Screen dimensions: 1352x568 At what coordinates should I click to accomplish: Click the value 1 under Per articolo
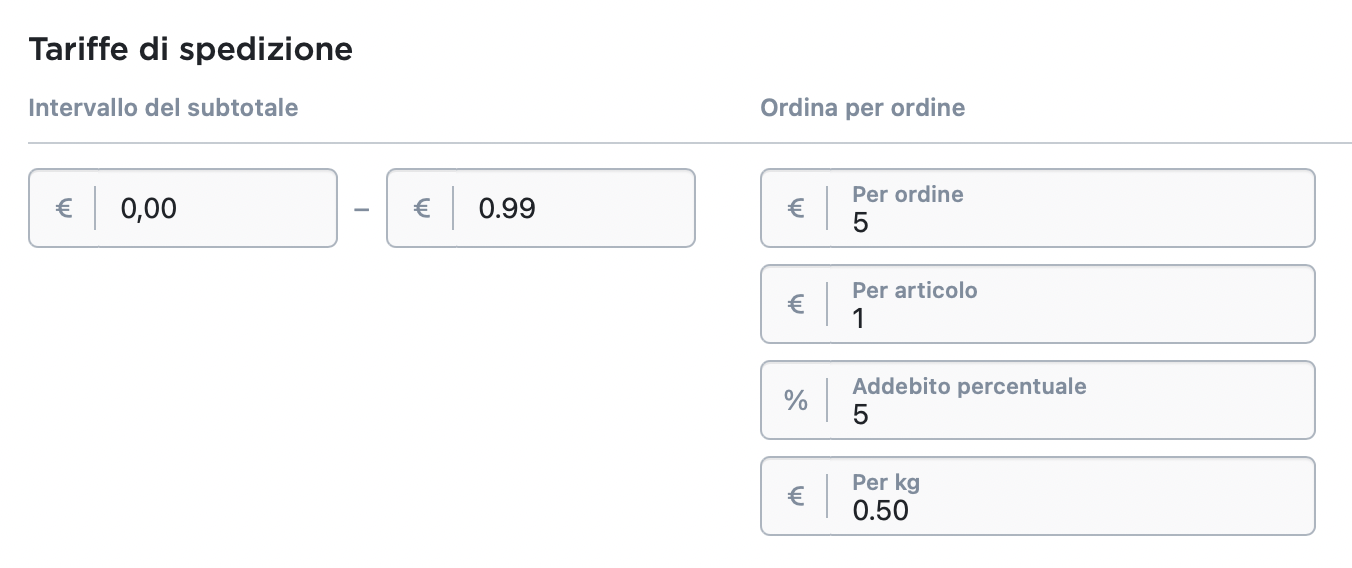[859, 319]
